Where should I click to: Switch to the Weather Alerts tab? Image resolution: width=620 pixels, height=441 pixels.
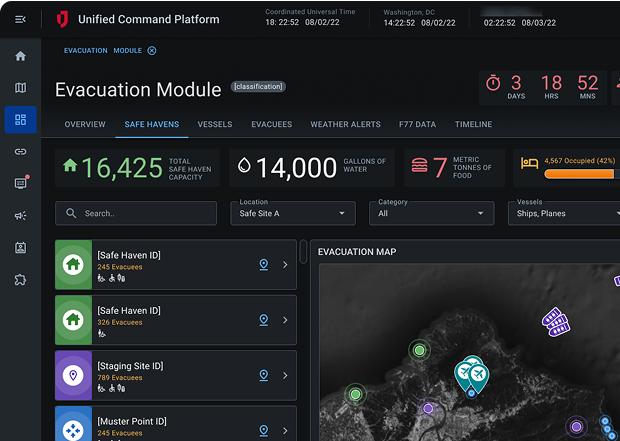[x=345, y=124]
